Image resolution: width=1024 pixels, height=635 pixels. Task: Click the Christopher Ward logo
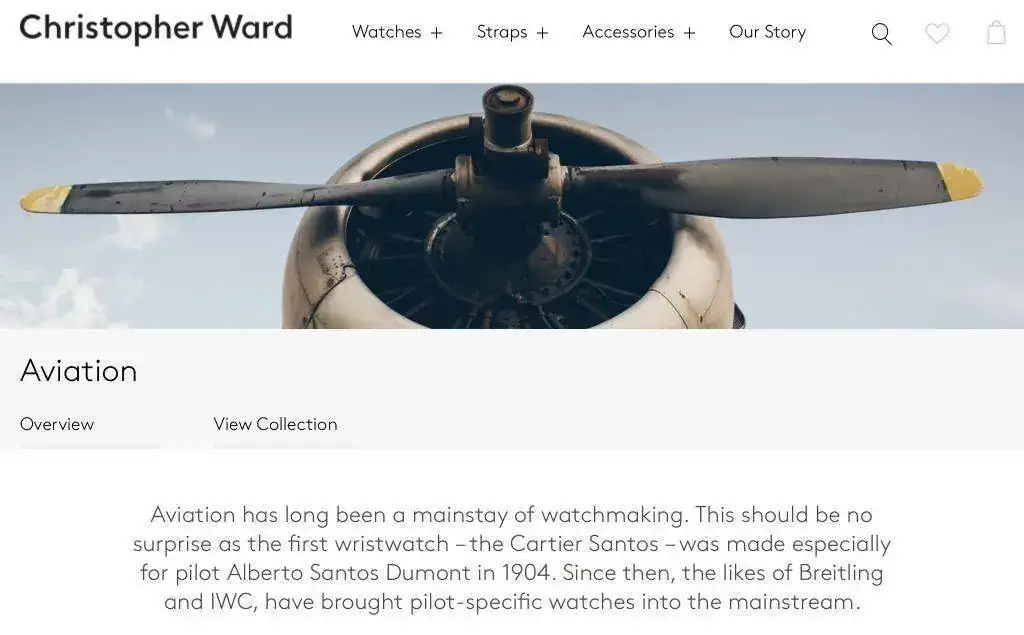click(x=155, y=29)
